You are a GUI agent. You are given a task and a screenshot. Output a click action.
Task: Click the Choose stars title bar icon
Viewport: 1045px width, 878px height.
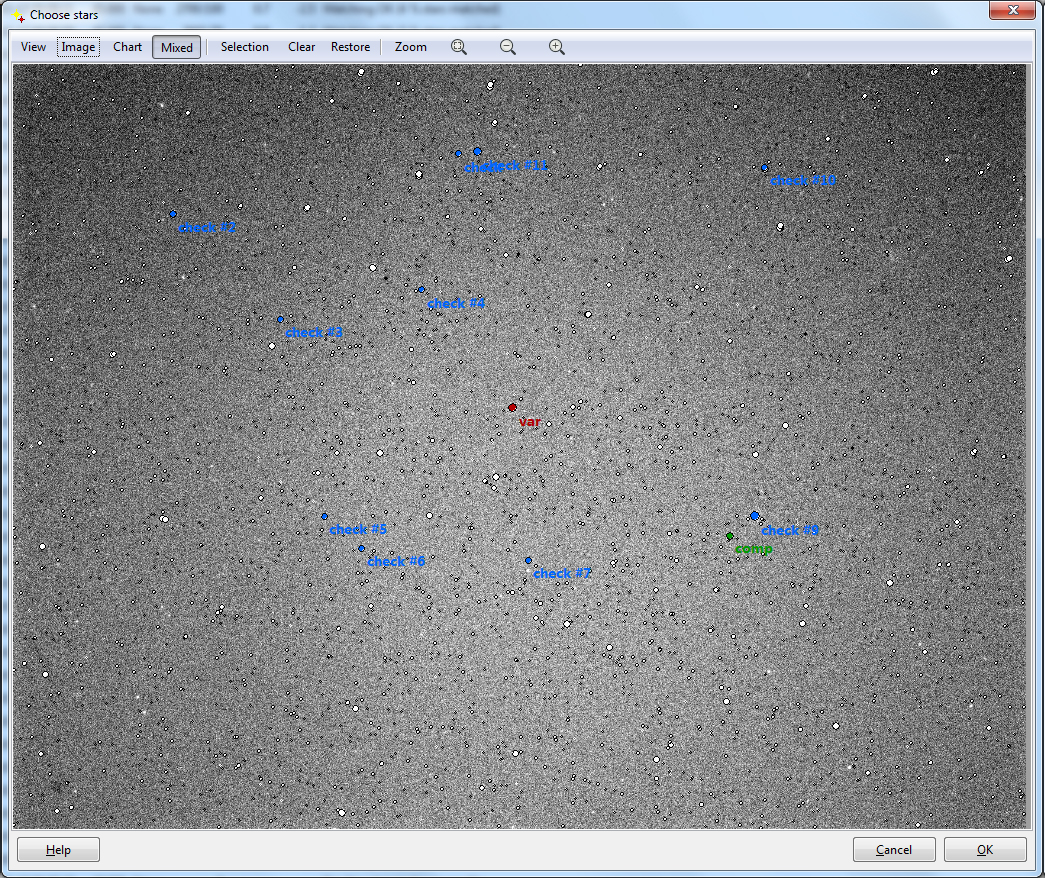[x=18, y=15]
